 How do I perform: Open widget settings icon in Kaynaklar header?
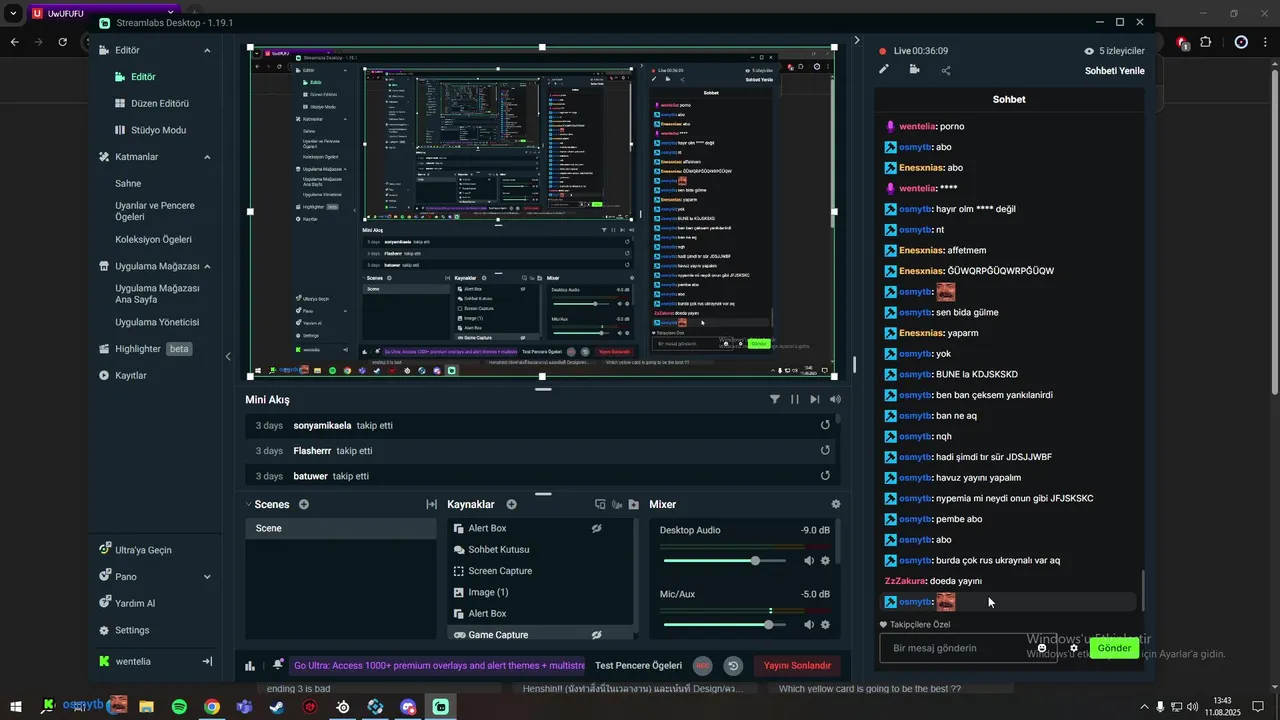[600, 504]
